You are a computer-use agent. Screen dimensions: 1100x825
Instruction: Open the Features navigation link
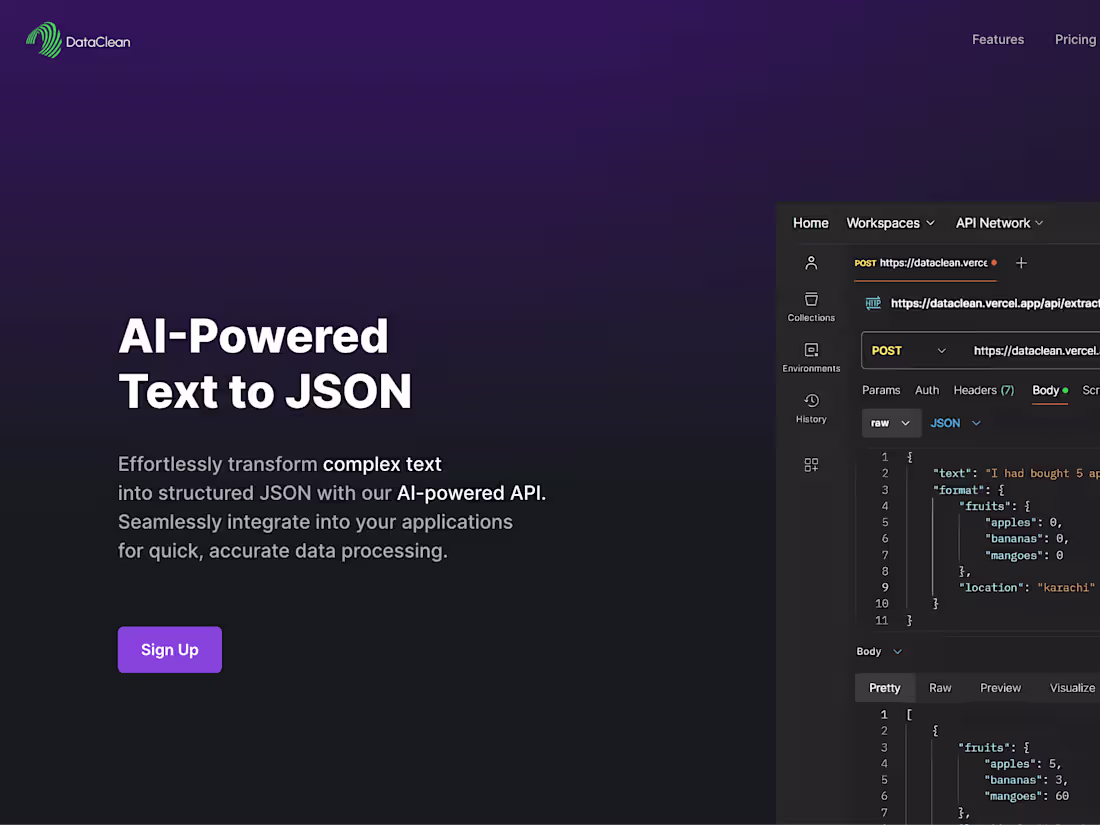click(x=998, y=39)
